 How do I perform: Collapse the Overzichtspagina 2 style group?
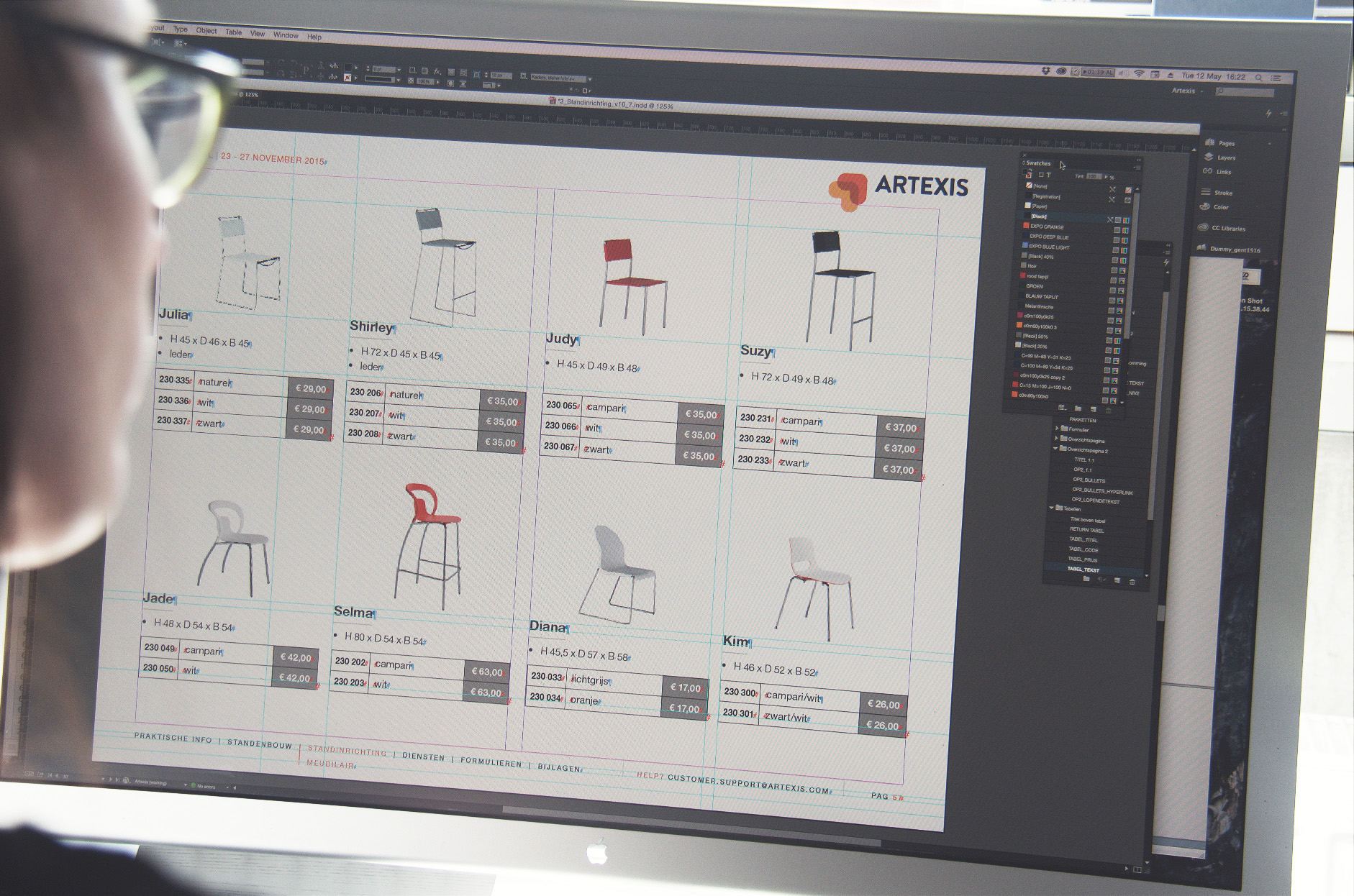[1055, 448]
